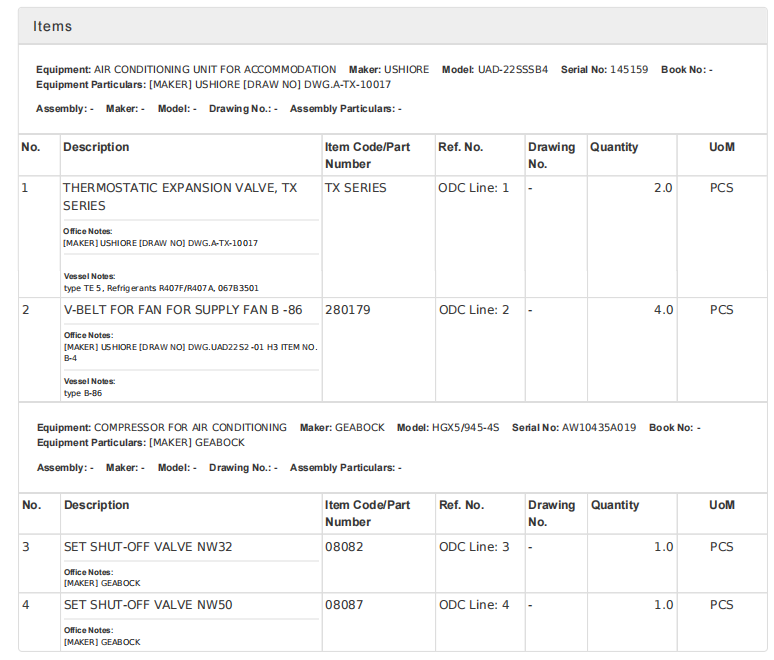Click the Items panel header
The height and width of the screenshot is (660, 774).
click(x=52, y=26)
